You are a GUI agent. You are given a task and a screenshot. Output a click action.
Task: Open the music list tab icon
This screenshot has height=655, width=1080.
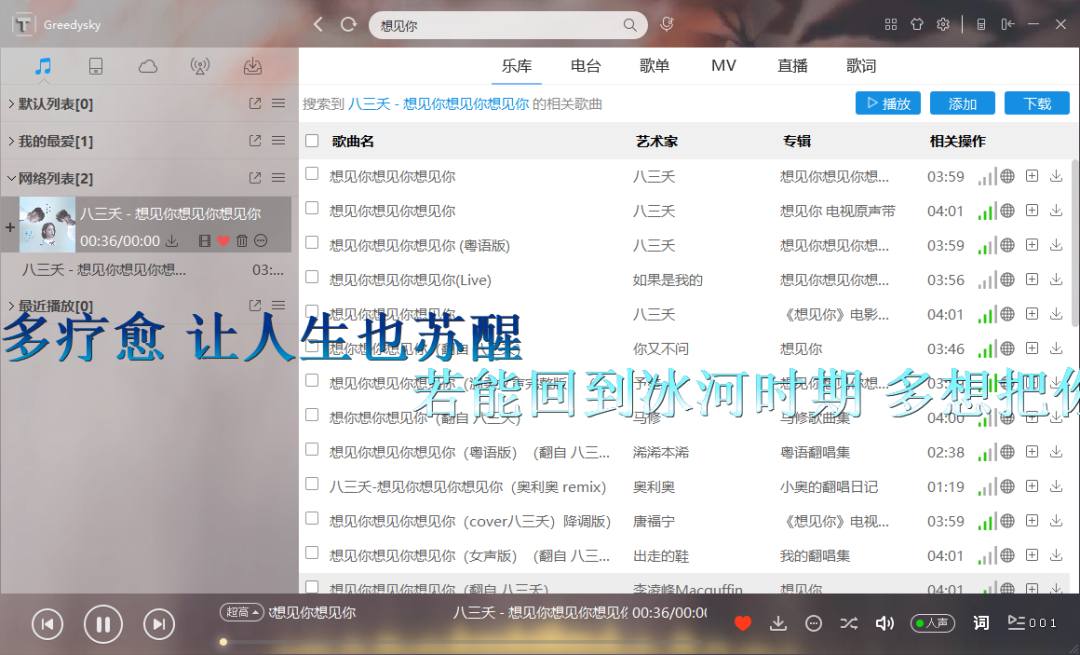43,66
